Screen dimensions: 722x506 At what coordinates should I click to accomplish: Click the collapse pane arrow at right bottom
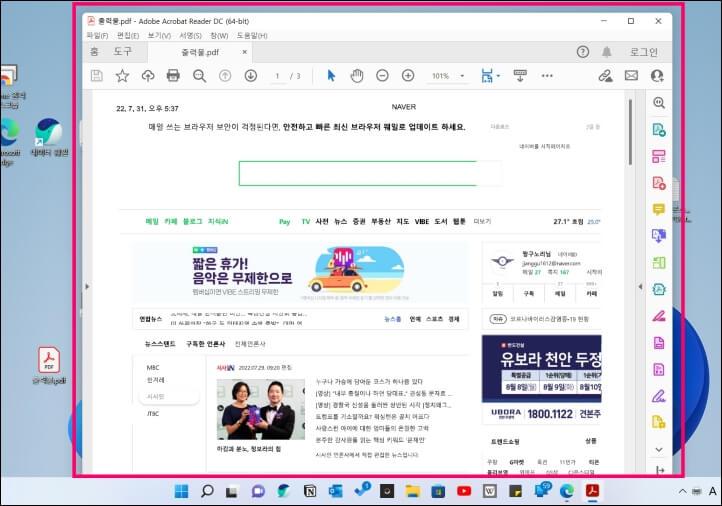[660, 470]
